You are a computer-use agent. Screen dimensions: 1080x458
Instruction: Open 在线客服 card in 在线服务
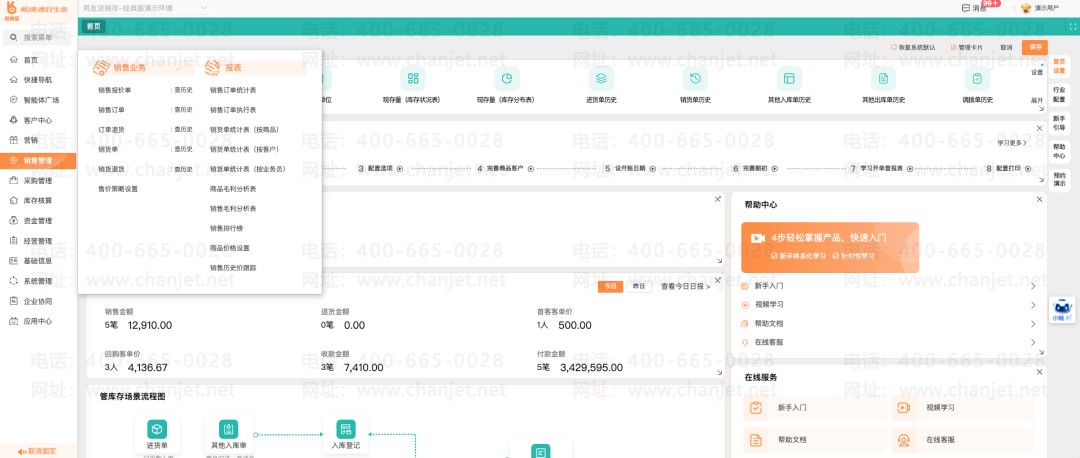click(x=963, y=439)
